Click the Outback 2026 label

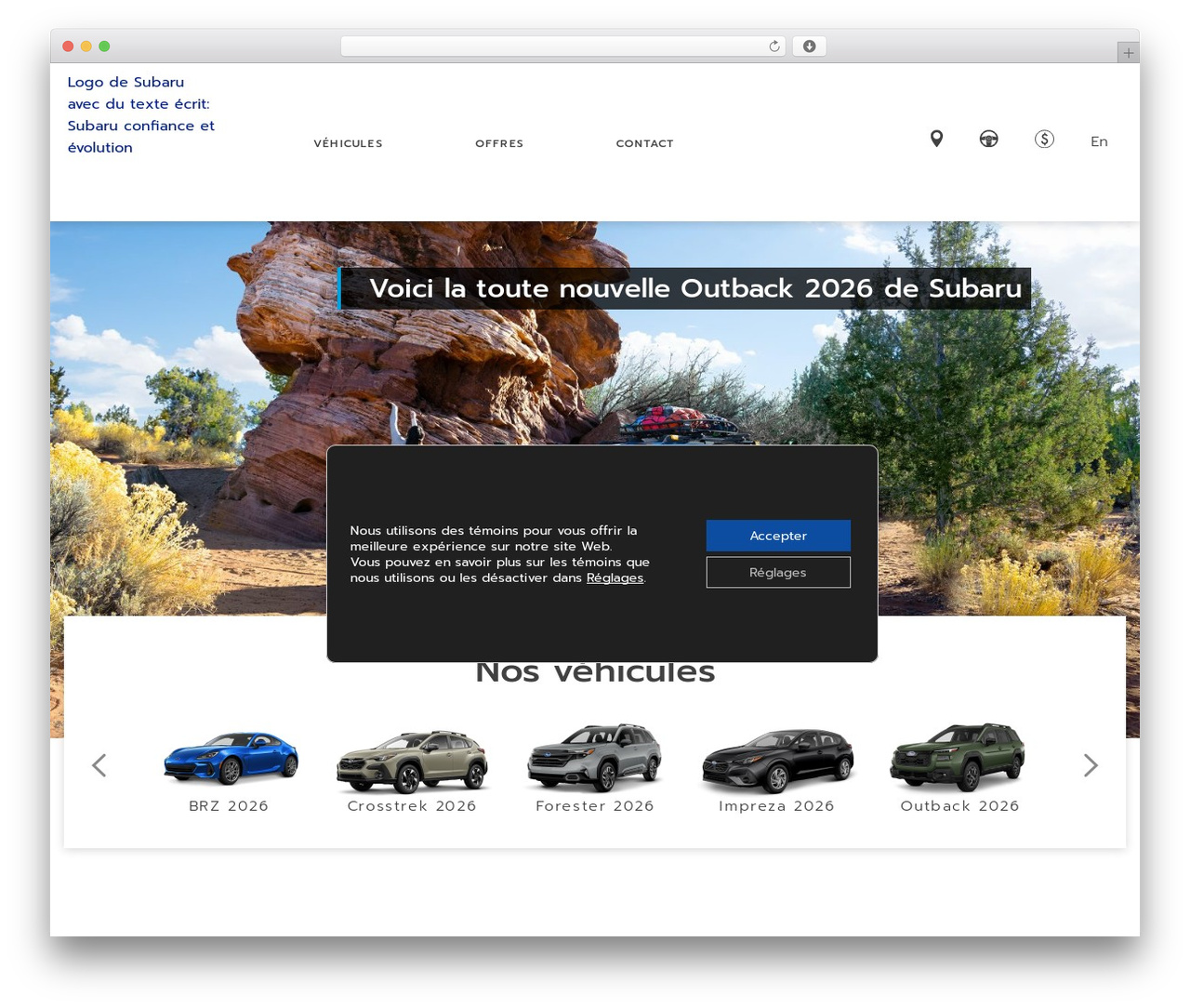tap(959, 806)
